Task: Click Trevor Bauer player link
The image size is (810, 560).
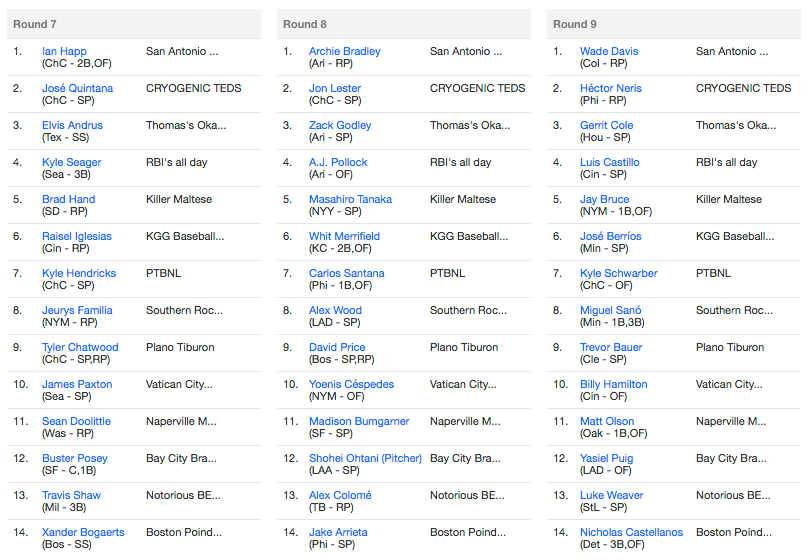Action: tap(611, 347)
